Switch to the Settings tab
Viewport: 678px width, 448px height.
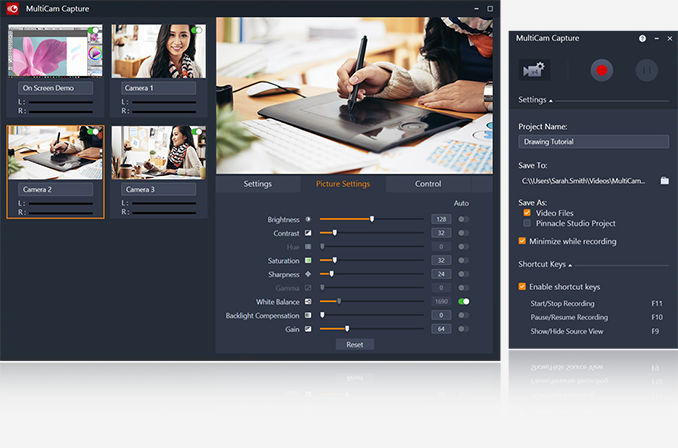pos(258,184)
